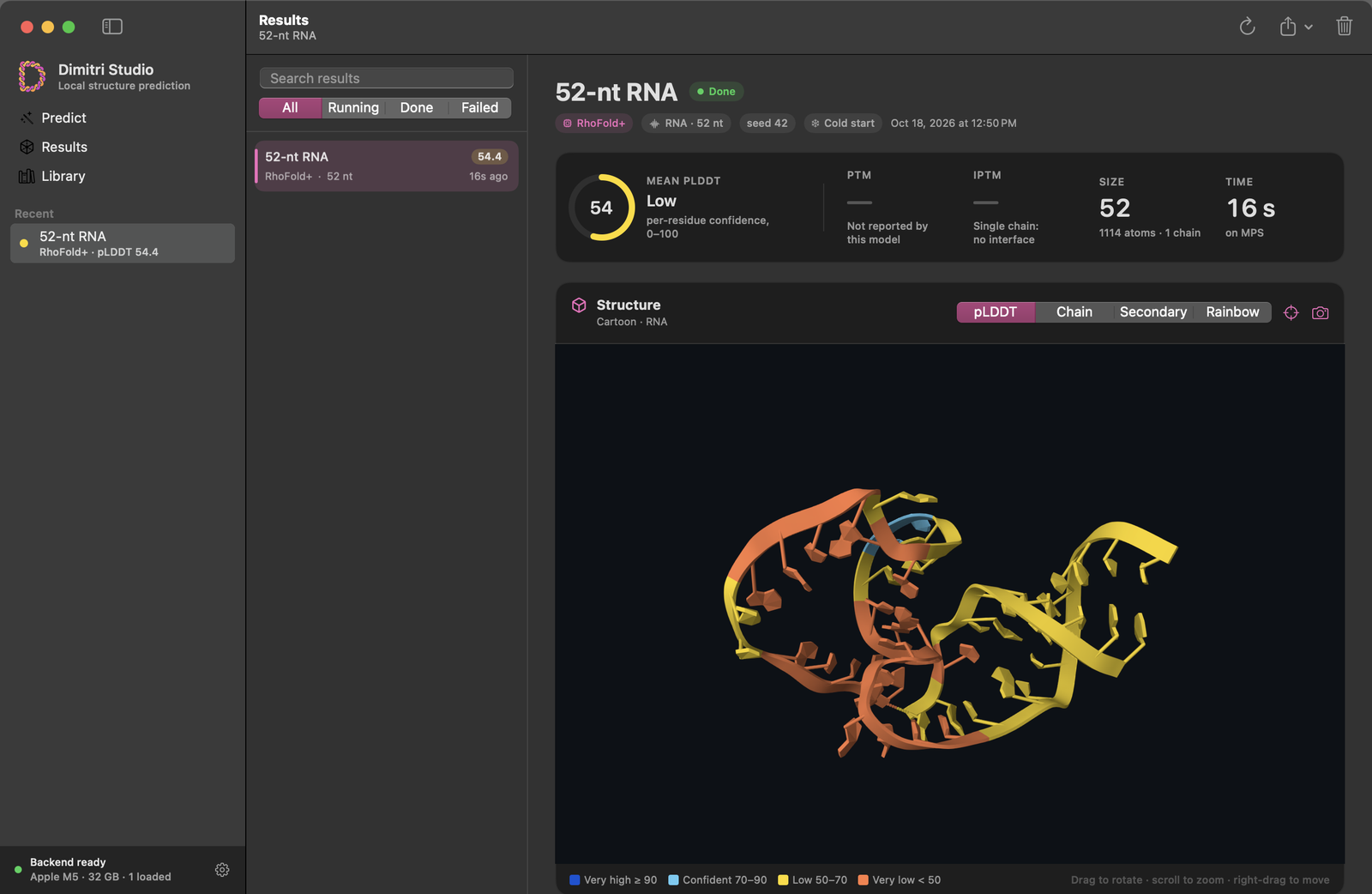This screenshot has width=1372, height=894.
Task: Click Low 50–70 yellow legend swatch
Action: pyautogui.click(x=783, y=880)
